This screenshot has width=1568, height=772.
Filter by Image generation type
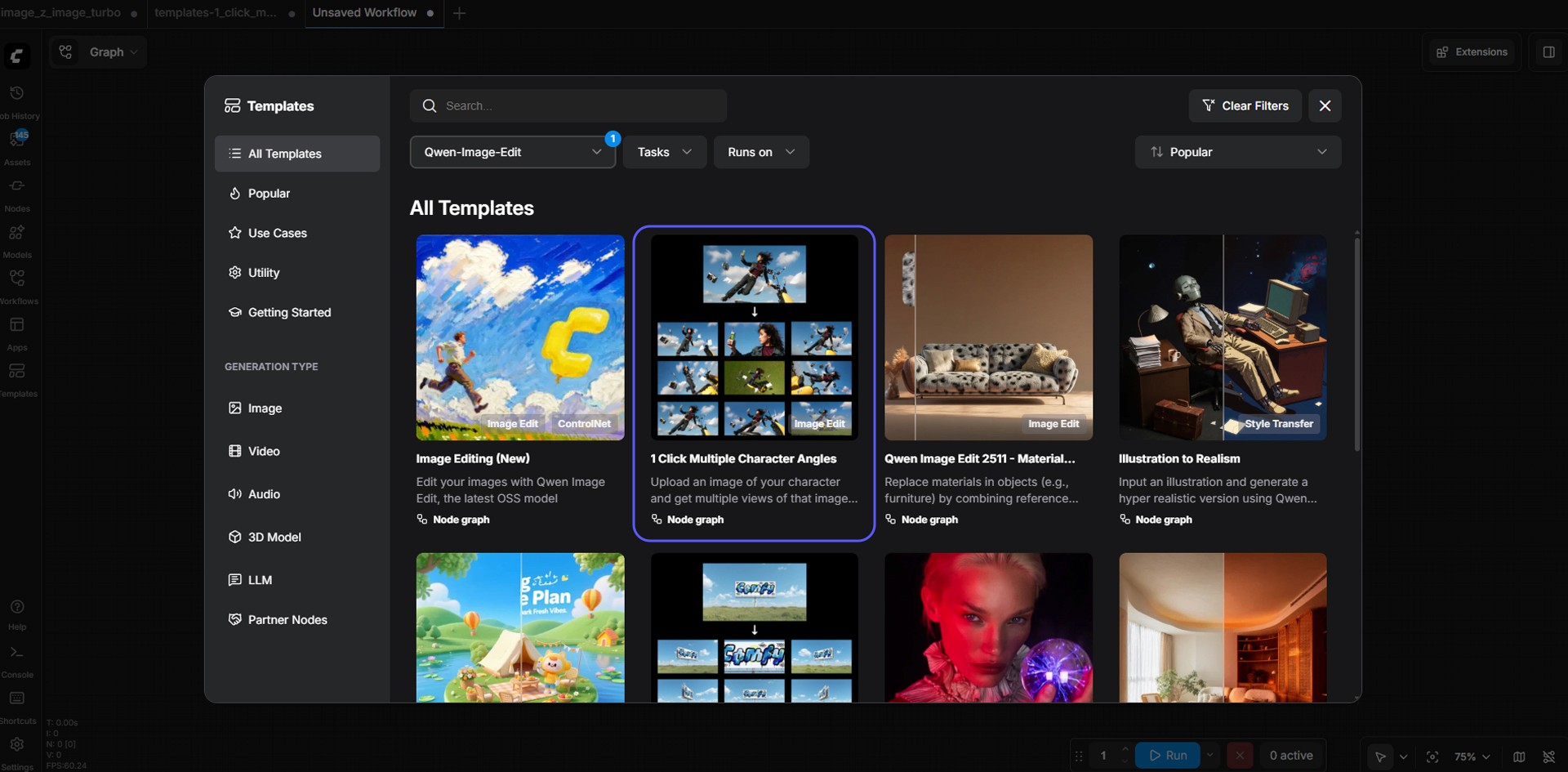point(297,408)
